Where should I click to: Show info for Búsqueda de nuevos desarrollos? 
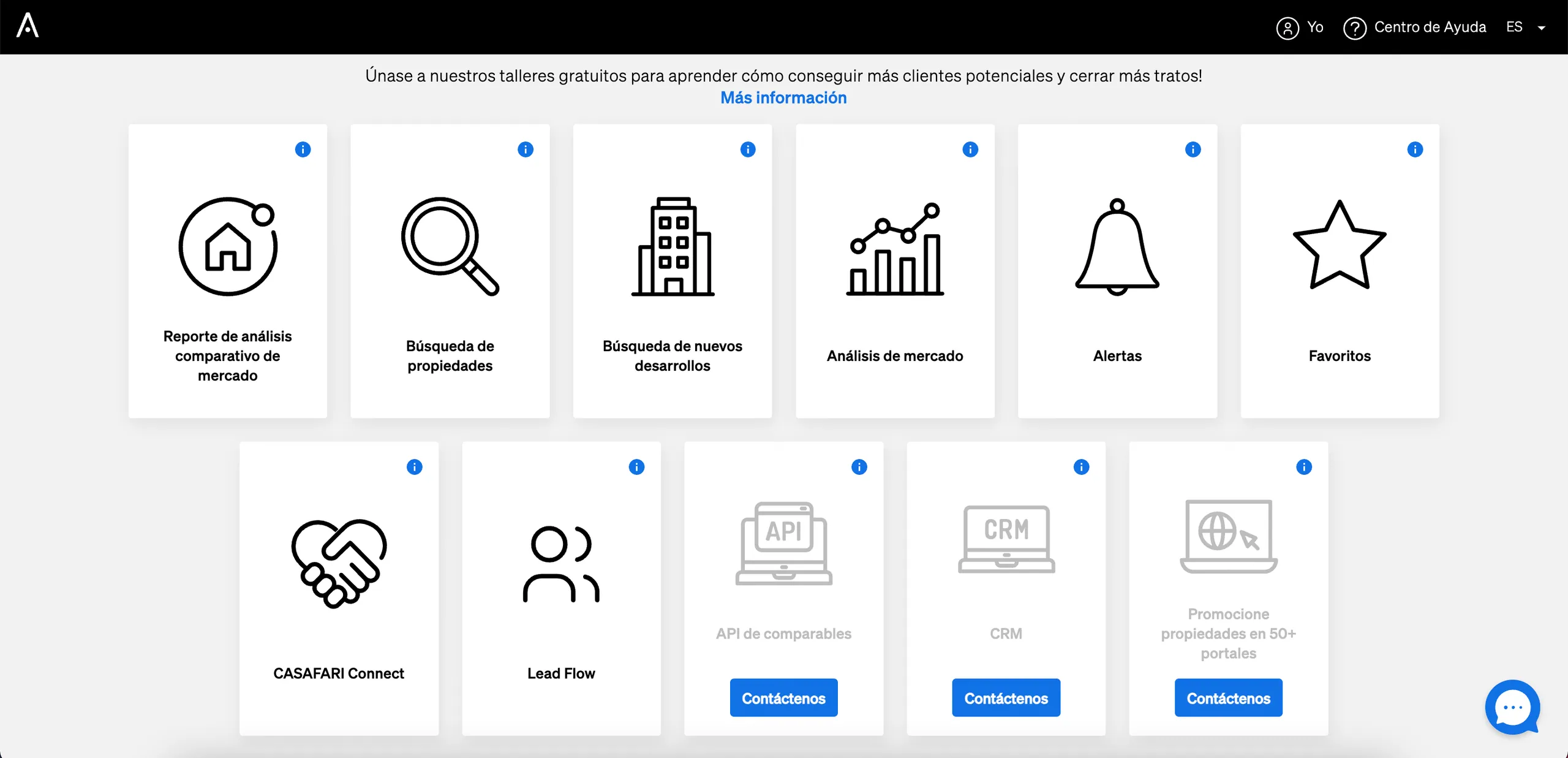point(747,150)
